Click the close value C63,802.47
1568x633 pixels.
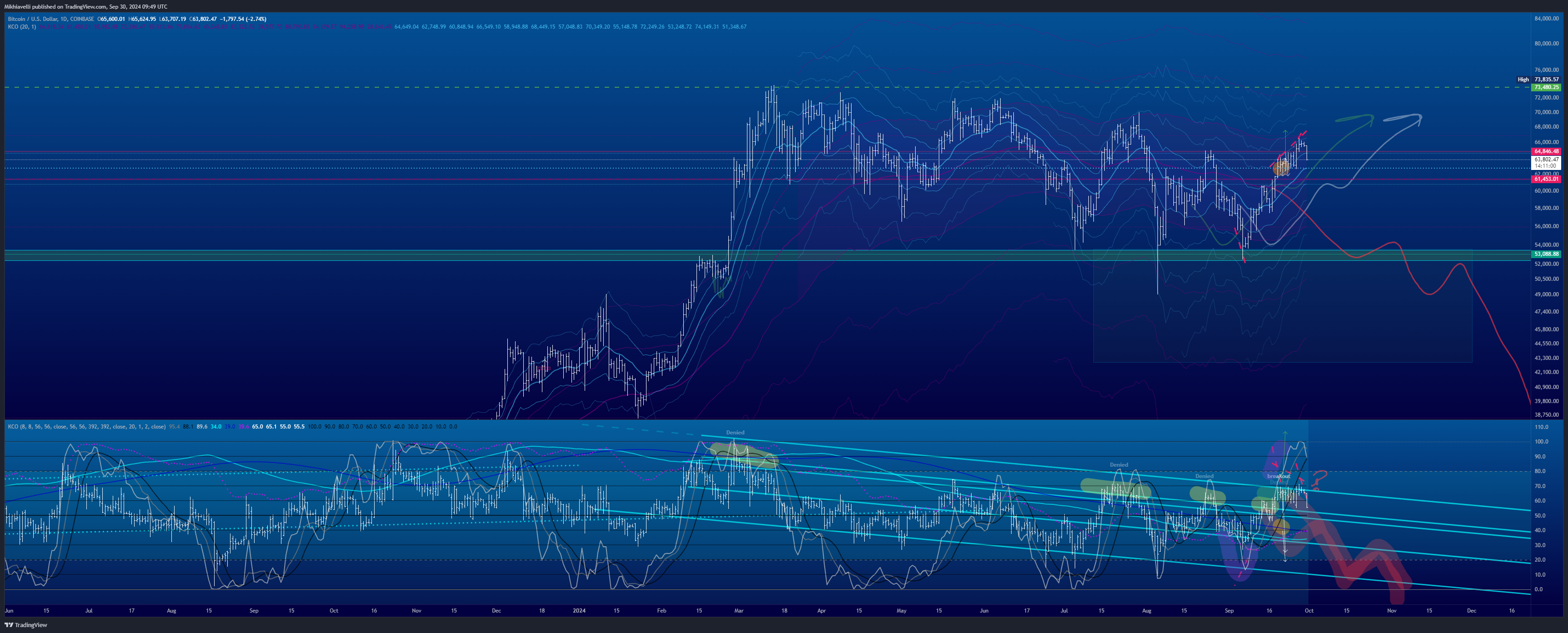coord(203,19)
